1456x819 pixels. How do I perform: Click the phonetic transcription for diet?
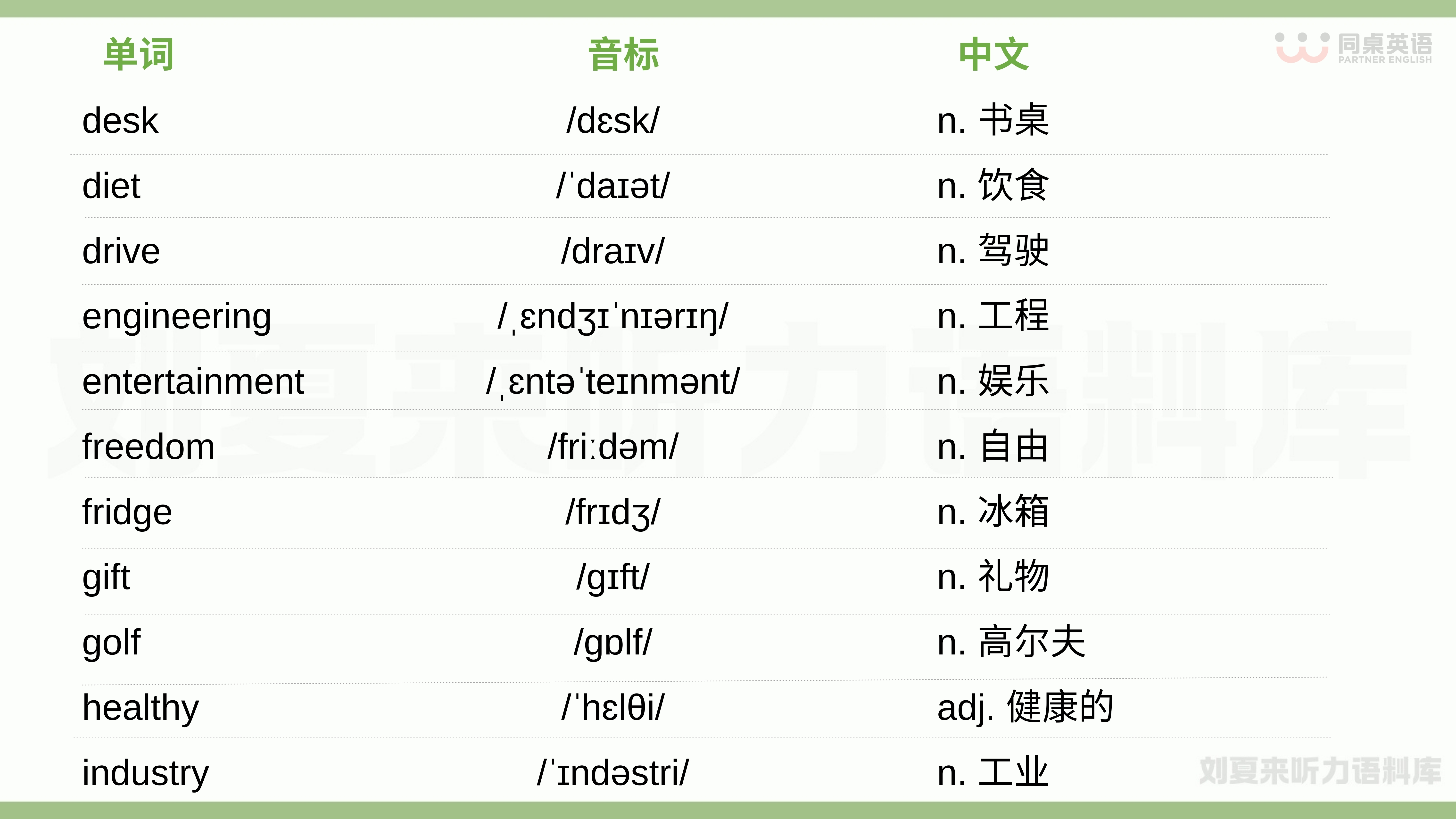tap(613, 186)
